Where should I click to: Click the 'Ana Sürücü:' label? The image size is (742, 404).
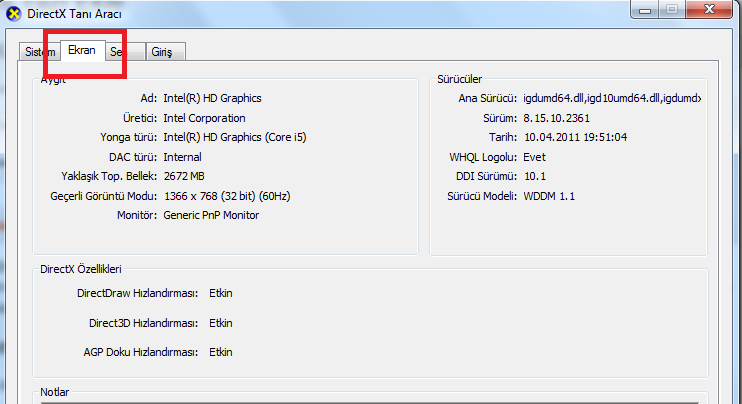coord(487,98)
